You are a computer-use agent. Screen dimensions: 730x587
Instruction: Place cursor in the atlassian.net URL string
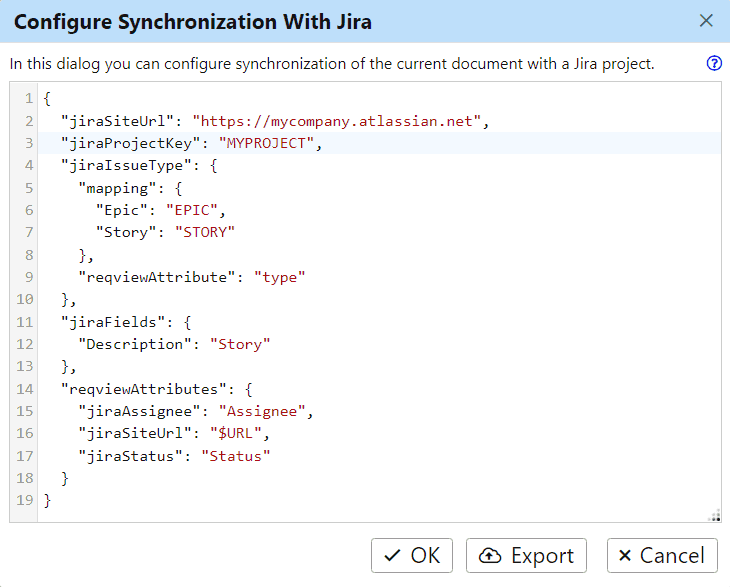[340, 121]
